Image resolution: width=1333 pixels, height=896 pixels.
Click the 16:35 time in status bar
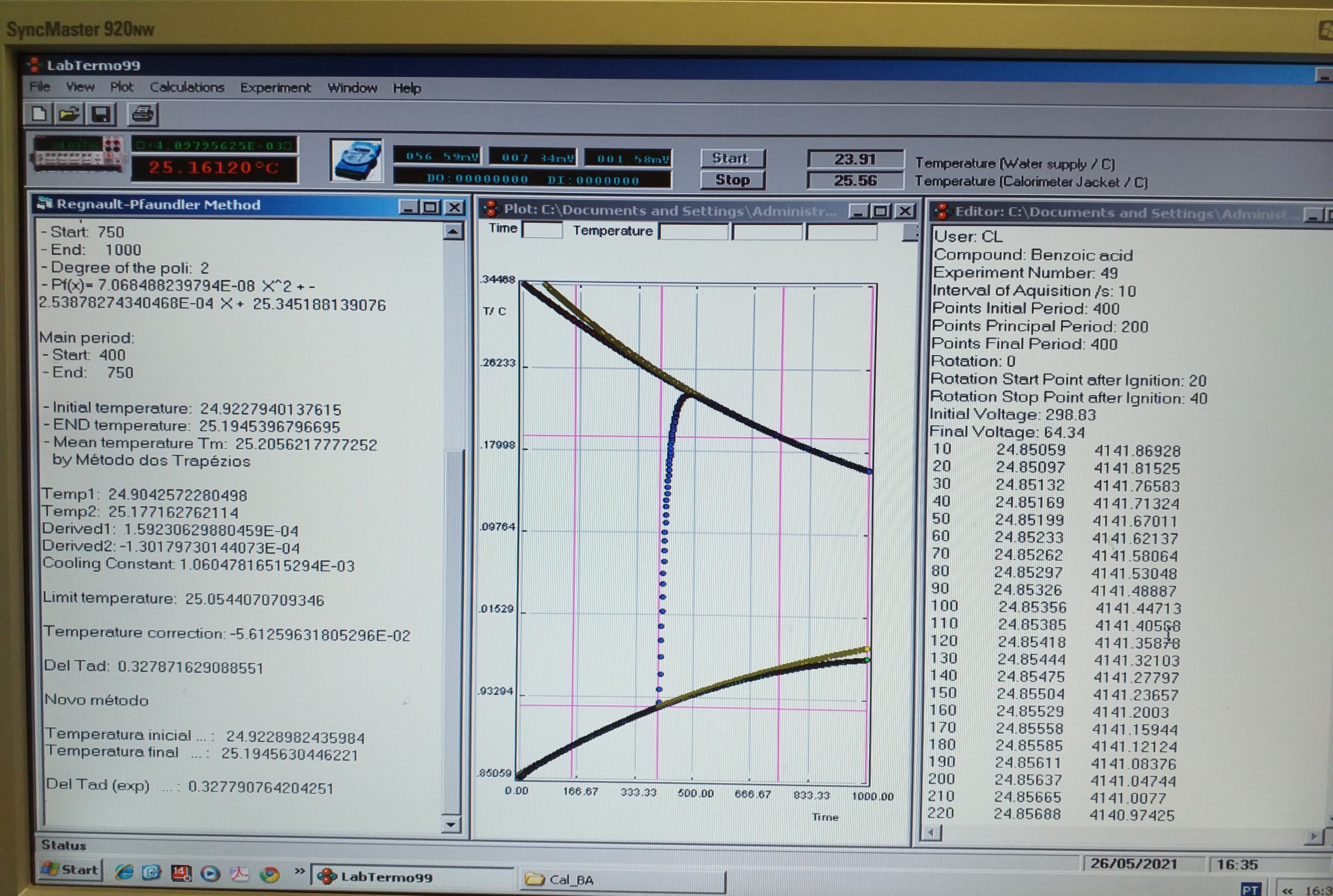coord(1237,865)
